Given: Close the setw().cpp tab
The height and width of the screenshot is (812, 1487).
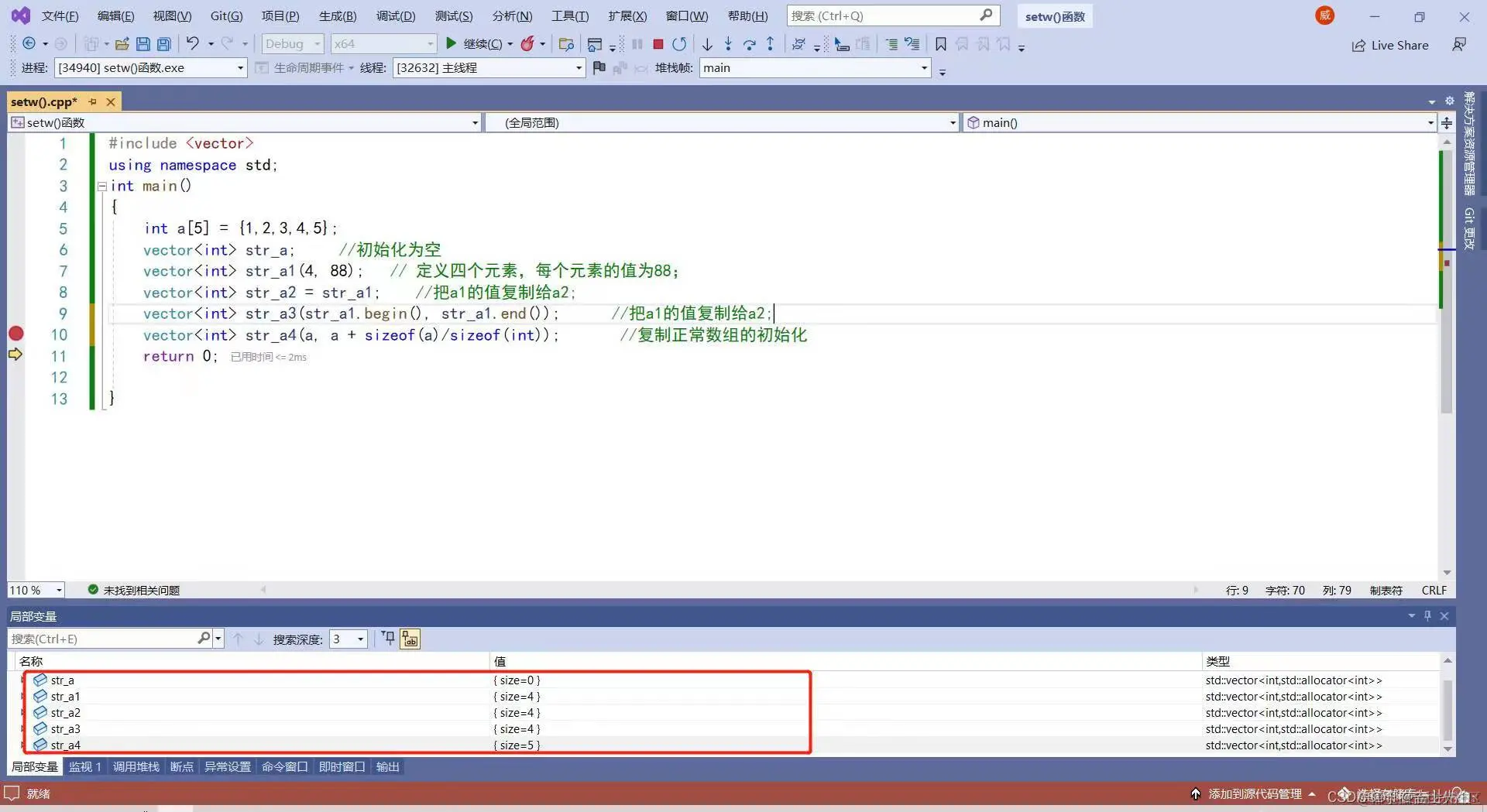Looking at the screenshot, I should tap(111, 101).
